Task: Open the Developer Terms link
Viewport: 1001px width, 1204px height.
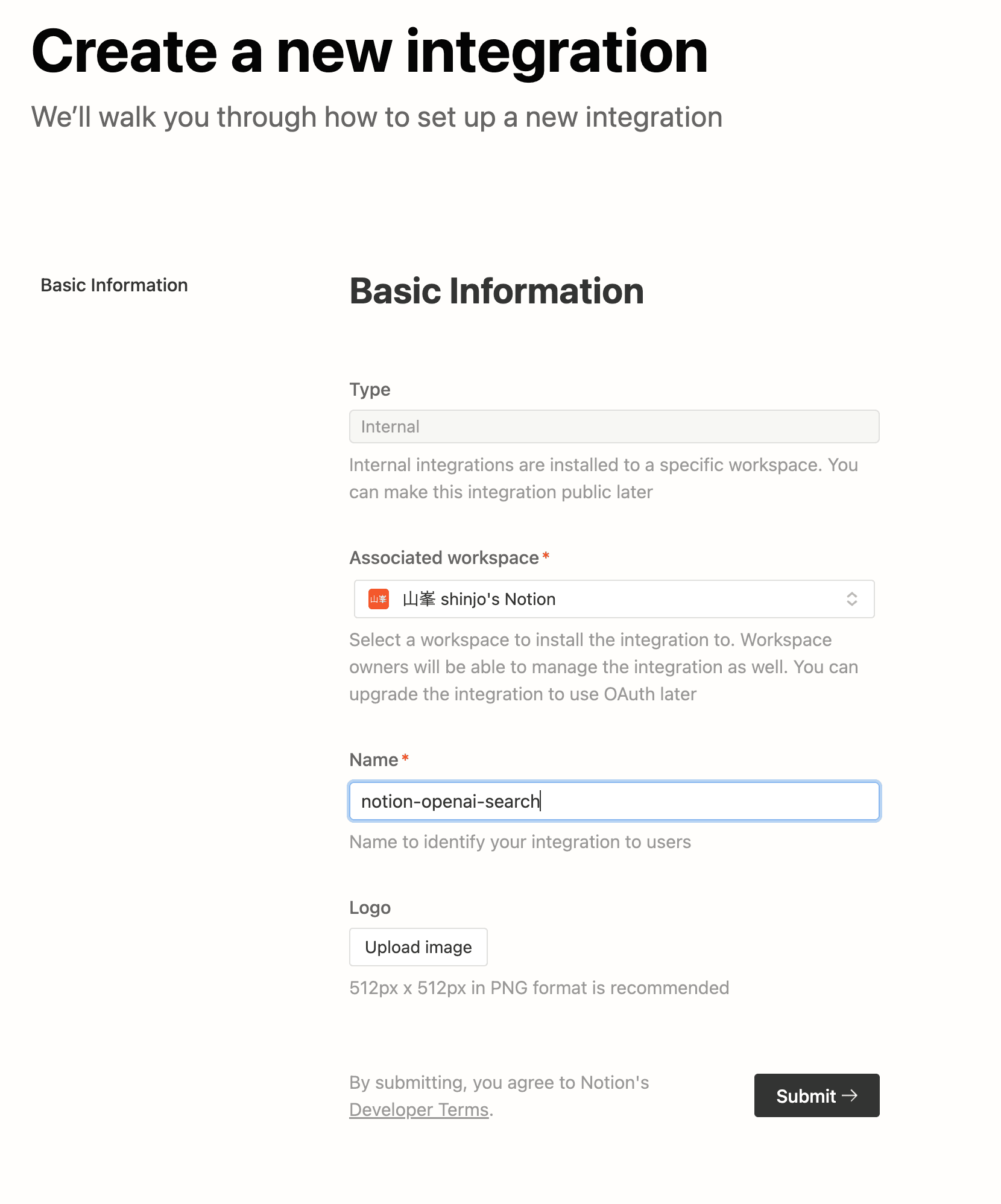Action: tap(418, 1109)
